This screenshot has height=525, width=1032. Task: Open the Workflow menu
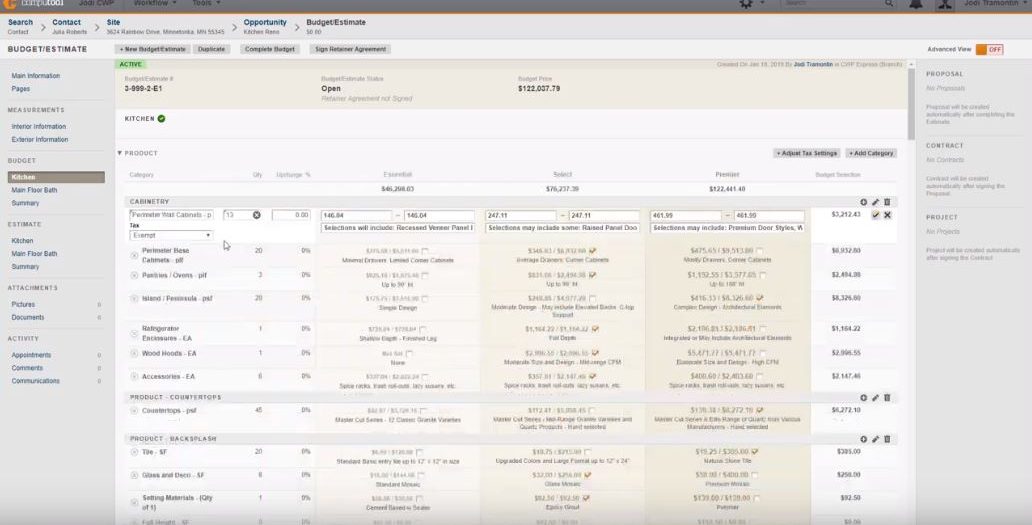tap(153, 4)
